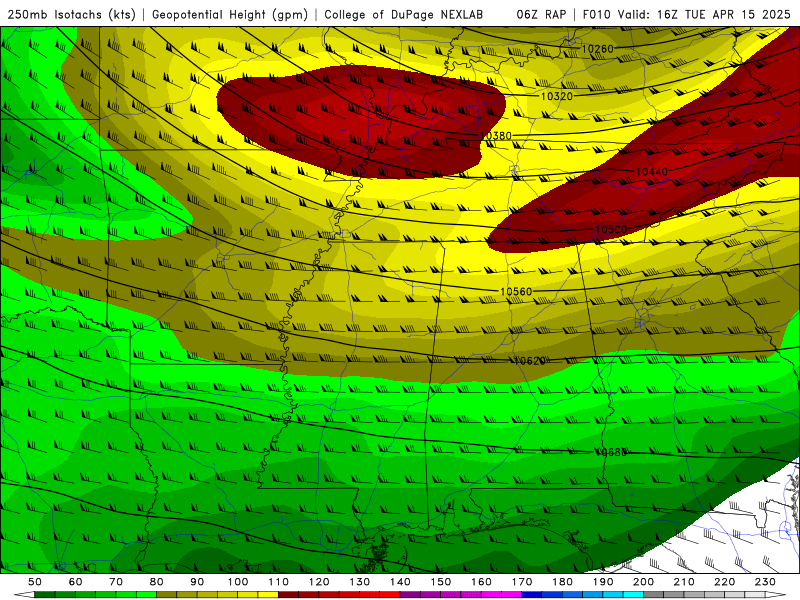Click the 220 value on the color scale
This screenshot has height=600, width=800.
click(x=724, y=582)
